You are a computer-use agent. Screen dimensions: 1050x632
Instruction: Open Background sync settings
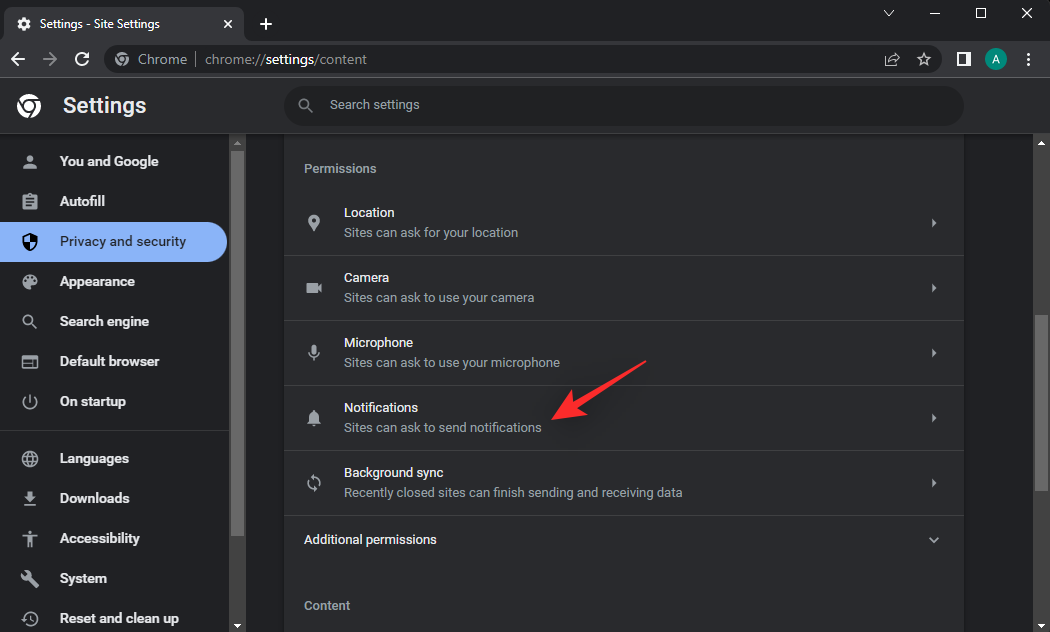click(x=623, y=483)
